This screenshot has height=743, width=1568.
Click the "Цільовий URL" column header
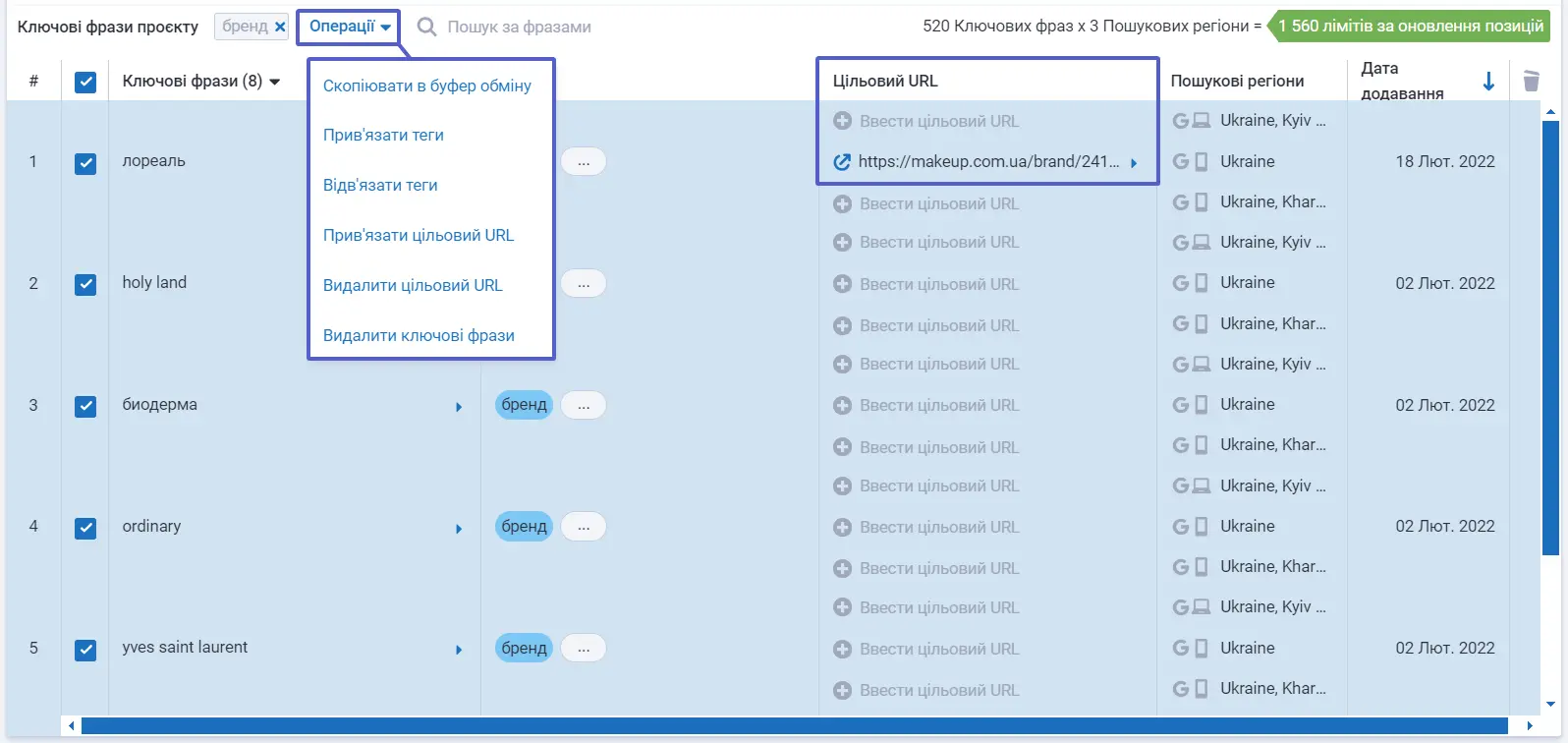885,81
